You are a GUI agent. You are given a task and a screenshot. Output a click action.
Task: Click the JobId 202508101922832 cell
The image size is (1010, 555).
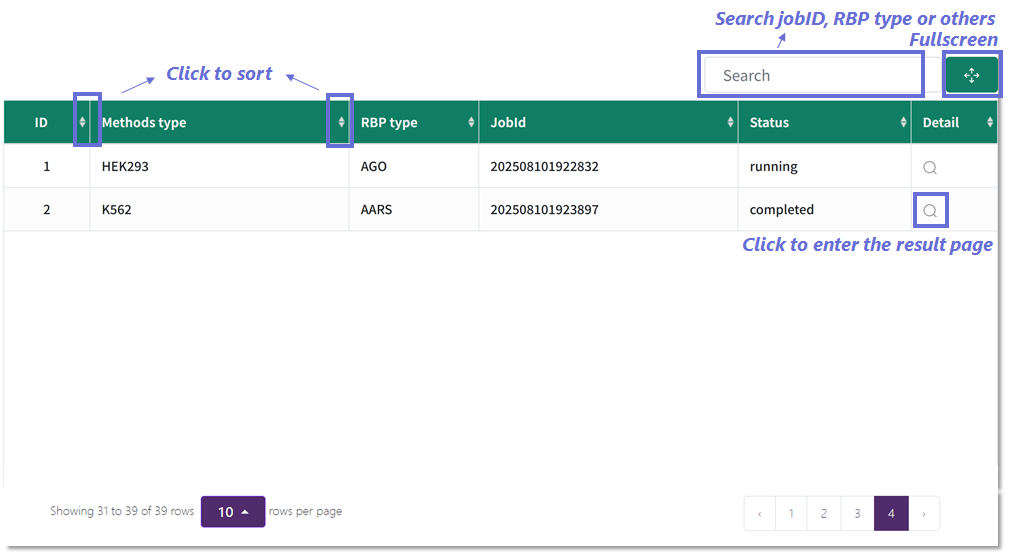click(x=544, y=167)
